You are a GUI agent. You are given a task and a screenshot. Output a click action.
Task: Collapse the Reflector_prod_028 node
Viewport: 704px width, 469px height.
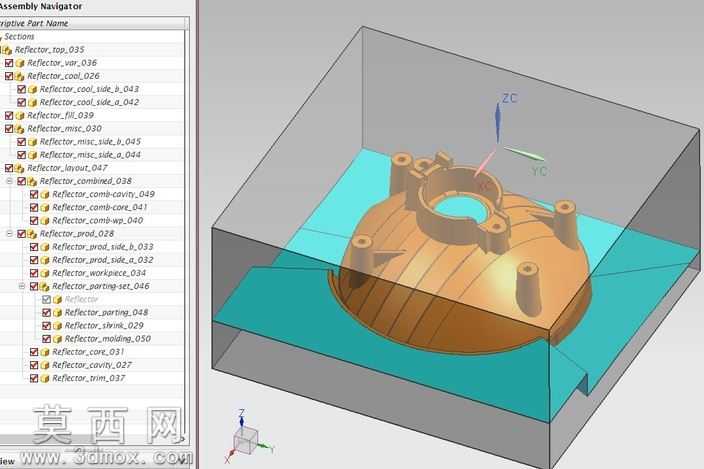click(x=9, y=233)
